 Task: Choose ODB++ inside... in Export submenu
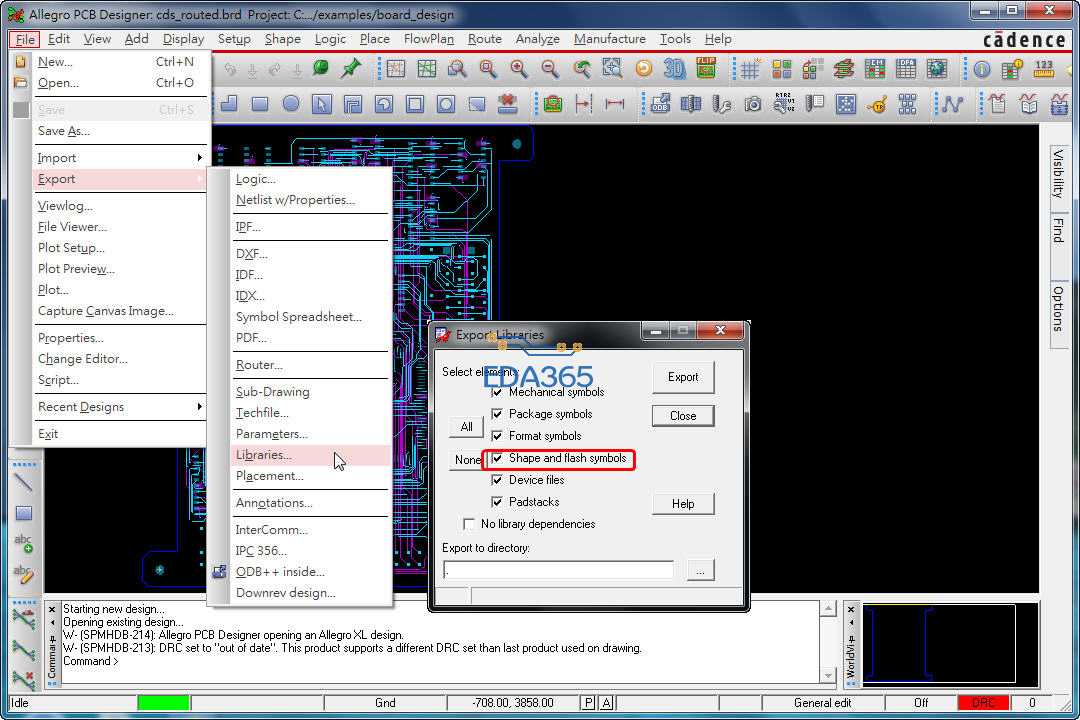[310, 572]
